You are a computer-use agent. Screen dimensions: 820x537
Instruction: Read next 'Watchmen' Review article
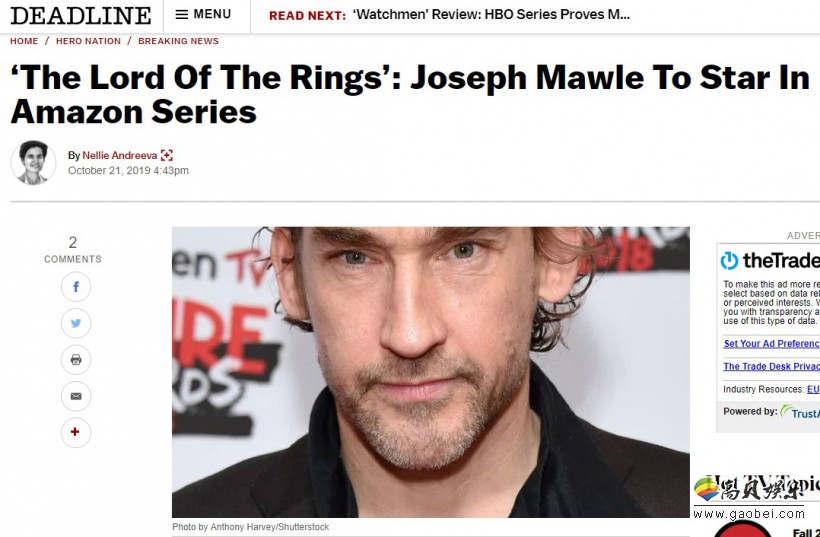point(491,15)
